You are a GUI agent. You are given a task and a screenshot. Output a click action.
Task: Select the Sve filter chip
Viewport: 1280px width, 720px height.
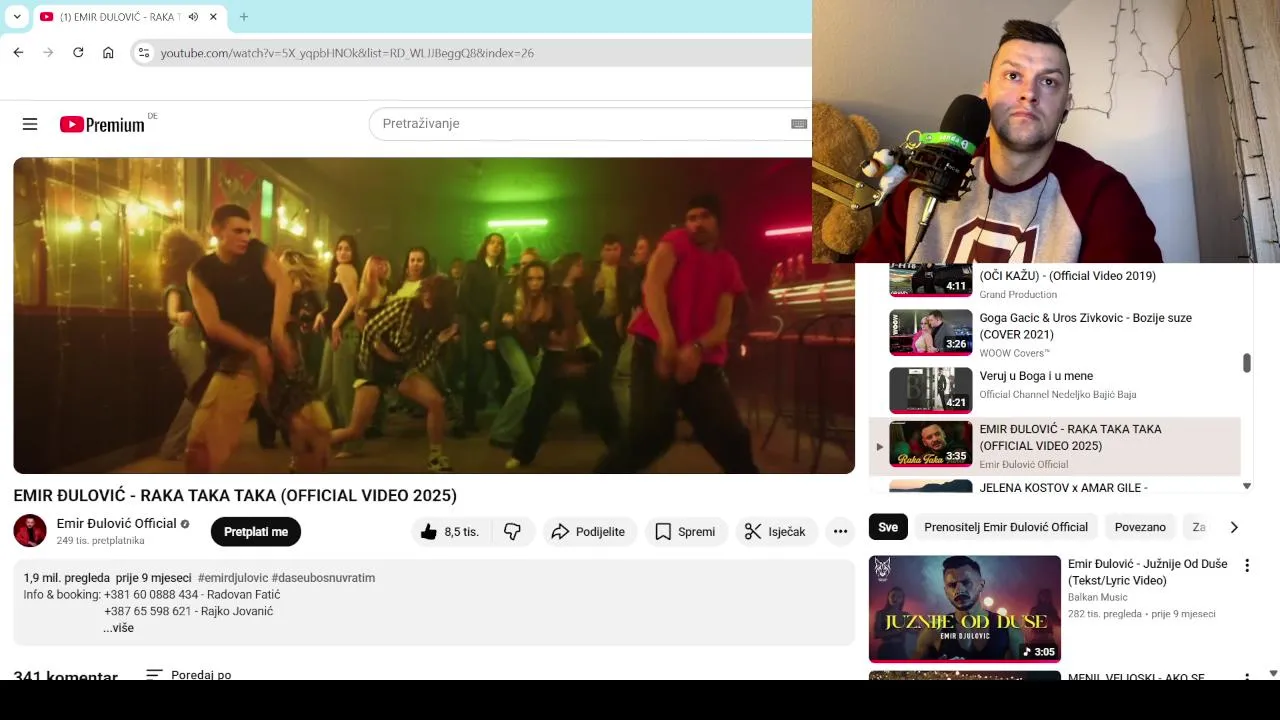point(888,527)
